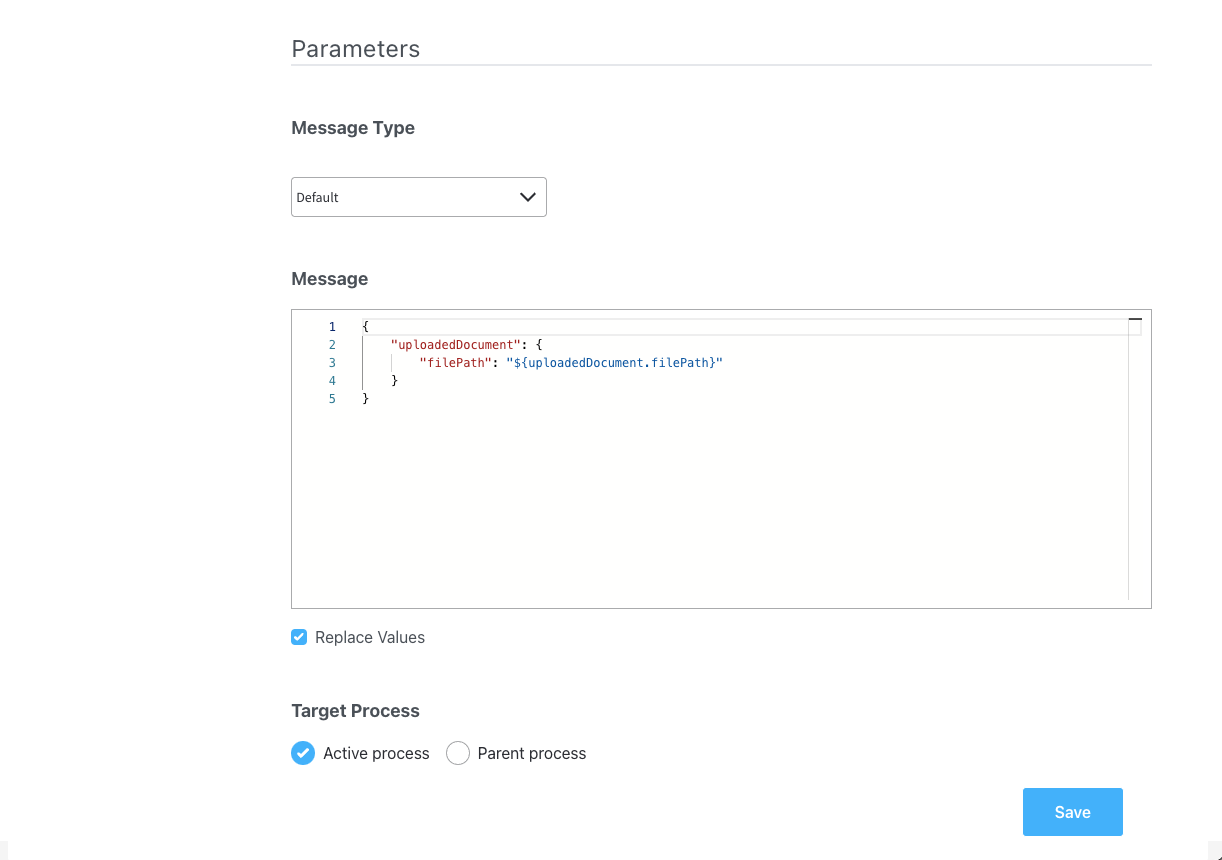1222x860 pixels.
Task: Toggle the Replace Values checkbox
Action: pos(299,637)
